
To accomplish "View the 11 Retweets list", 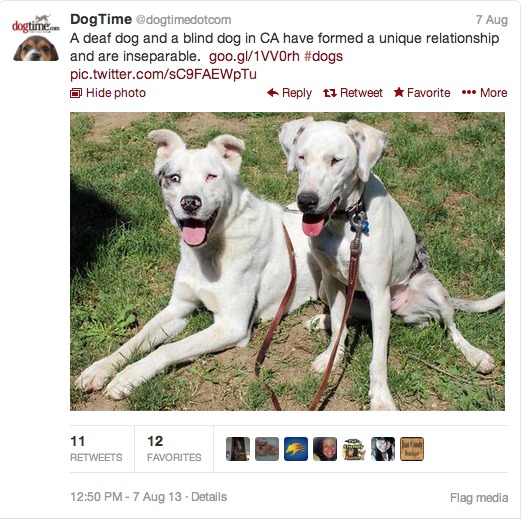I will pyautogui.click(x=96, y=449).
